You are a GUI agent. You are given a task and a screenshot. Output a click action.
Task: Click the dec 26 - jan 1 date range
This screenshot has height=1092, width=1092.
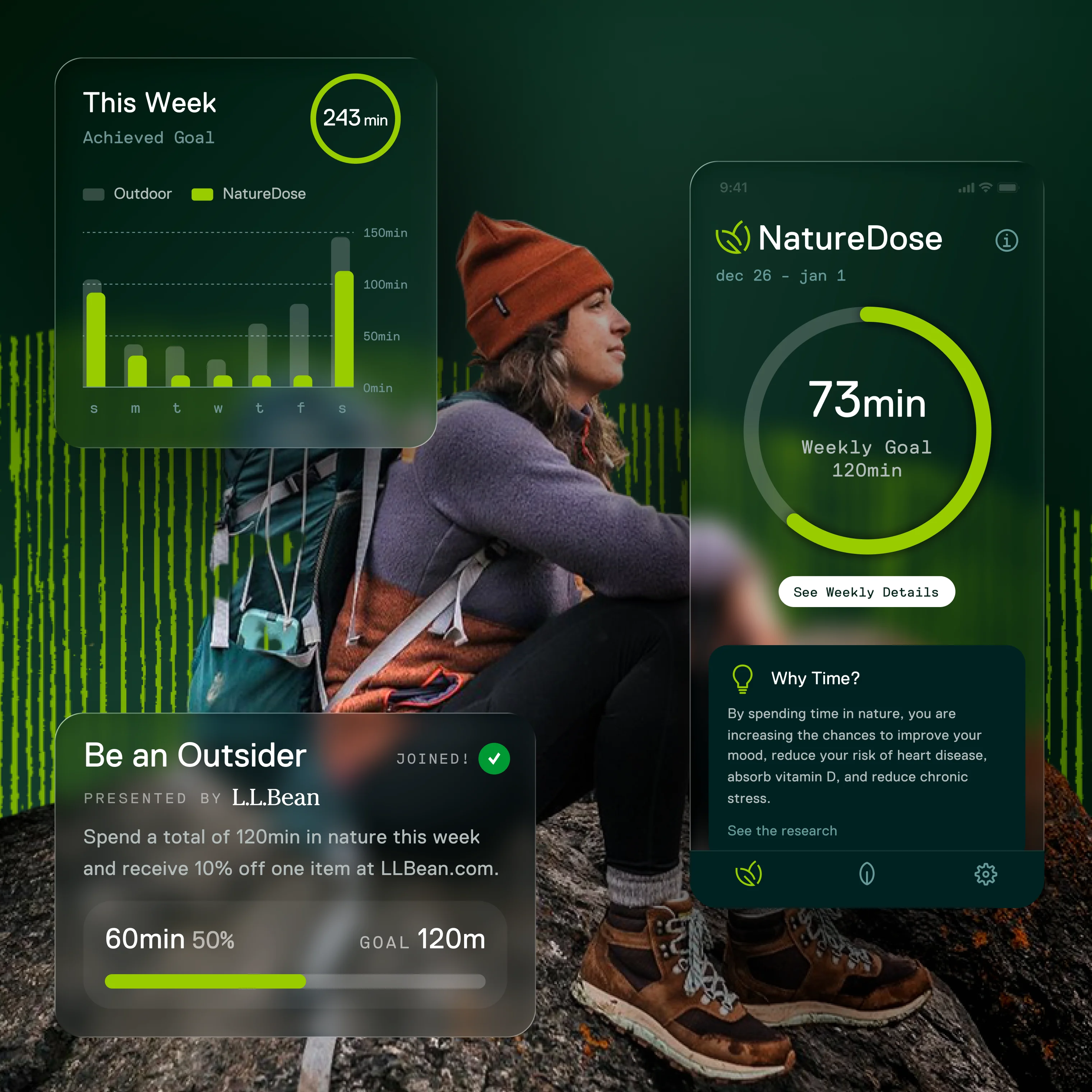tap(781, 276)
